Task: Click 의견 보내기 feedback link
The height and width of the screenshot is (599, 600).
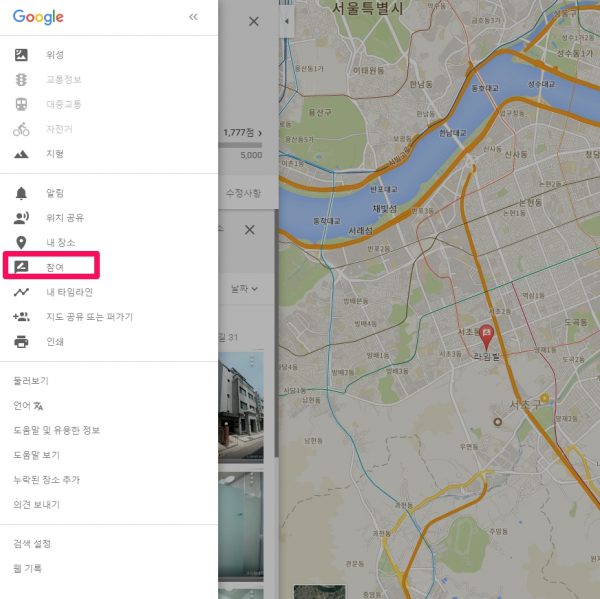Action: coord(36,504)
